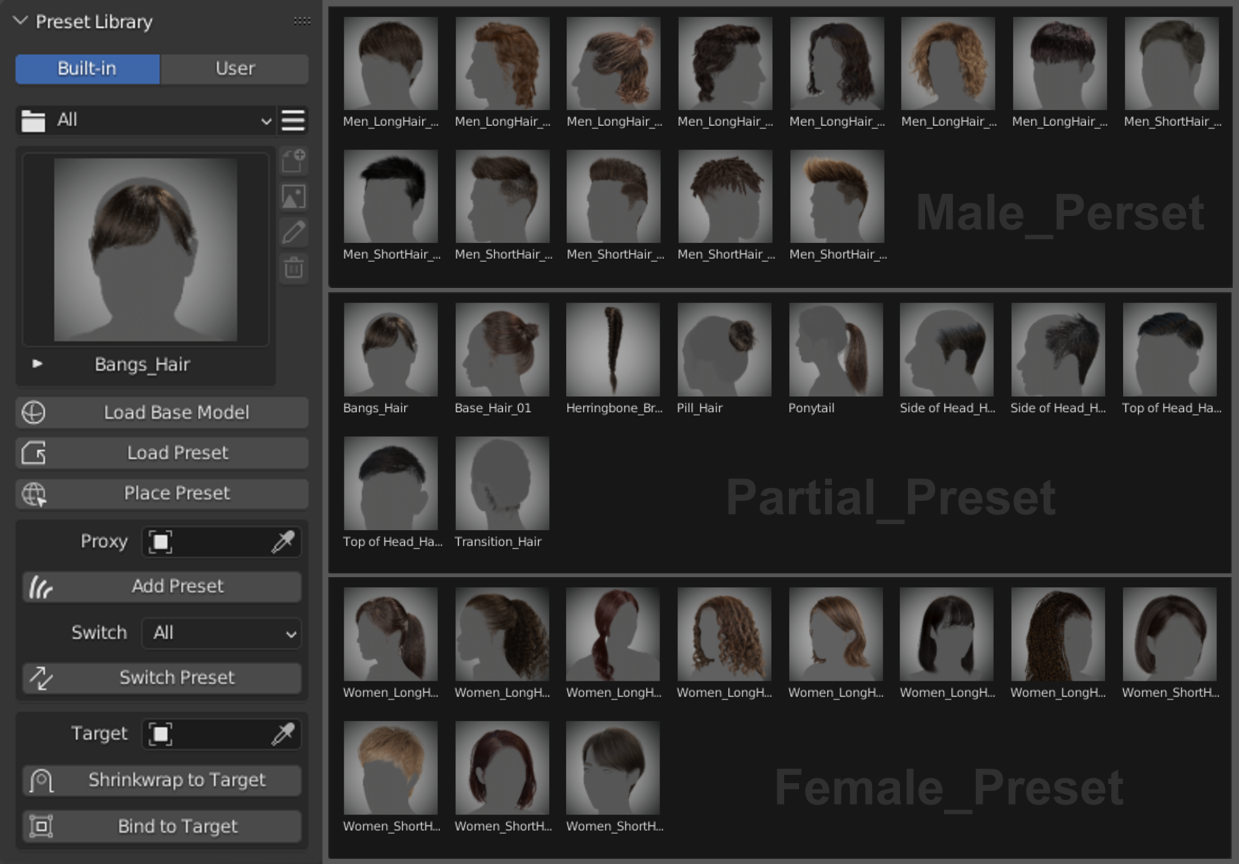Open the Switch mode dropdown showing All
The image size is (1239, 864).
tap(221, 632)
